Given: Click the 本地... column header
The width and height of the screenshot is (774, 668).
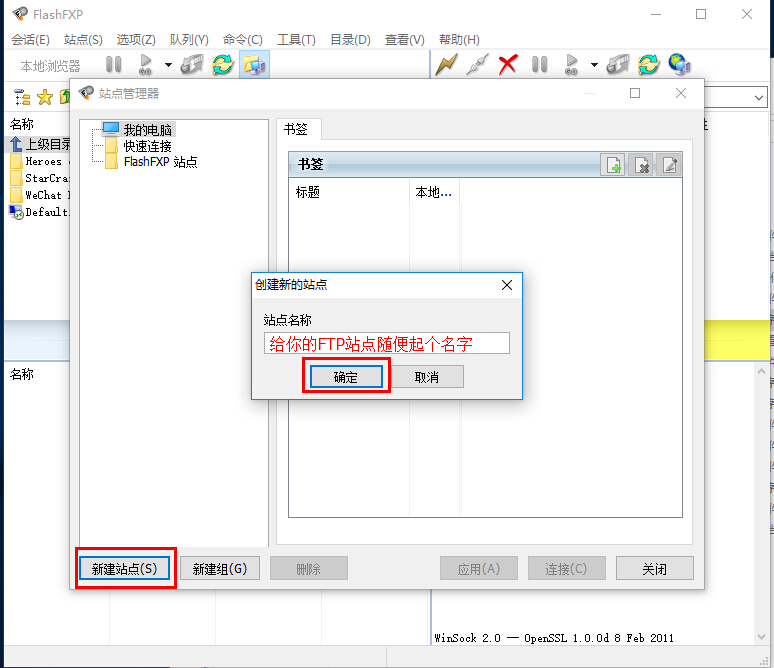Looking at the screenshot, I should (434, 192).
